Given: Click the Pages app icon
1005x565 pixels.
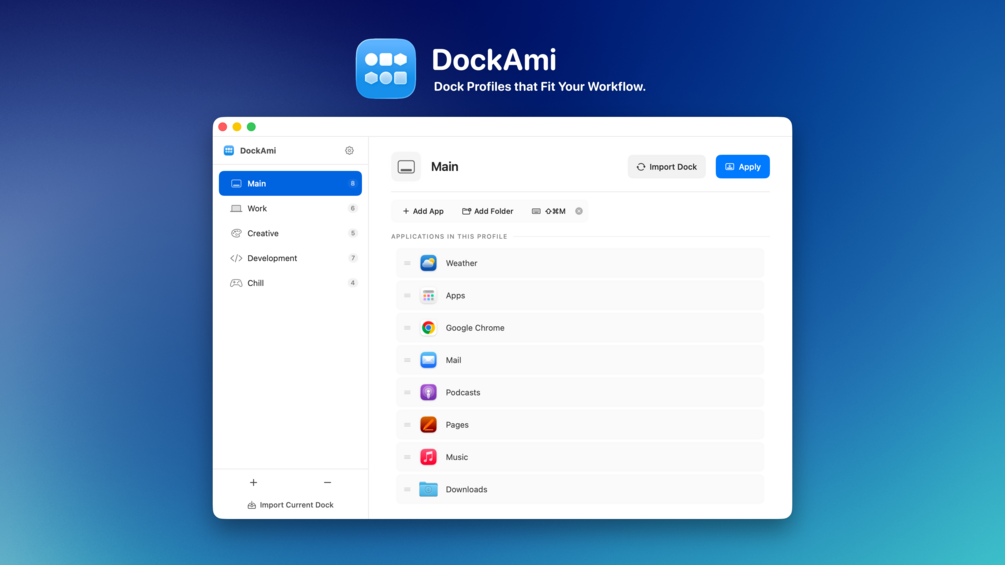Looking at the screenshot, I should [428, 425].
